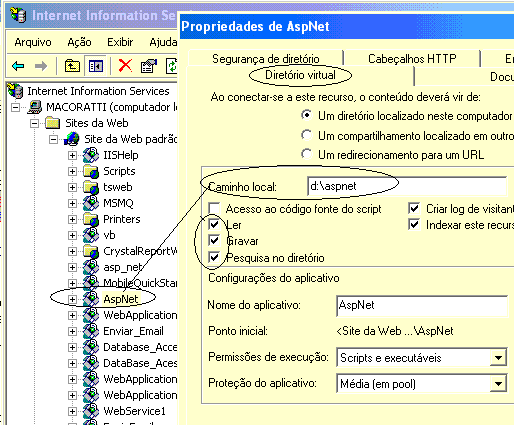Click the IIS title bar application icon
Screen dimensions: 514x425
coord(18,15)
